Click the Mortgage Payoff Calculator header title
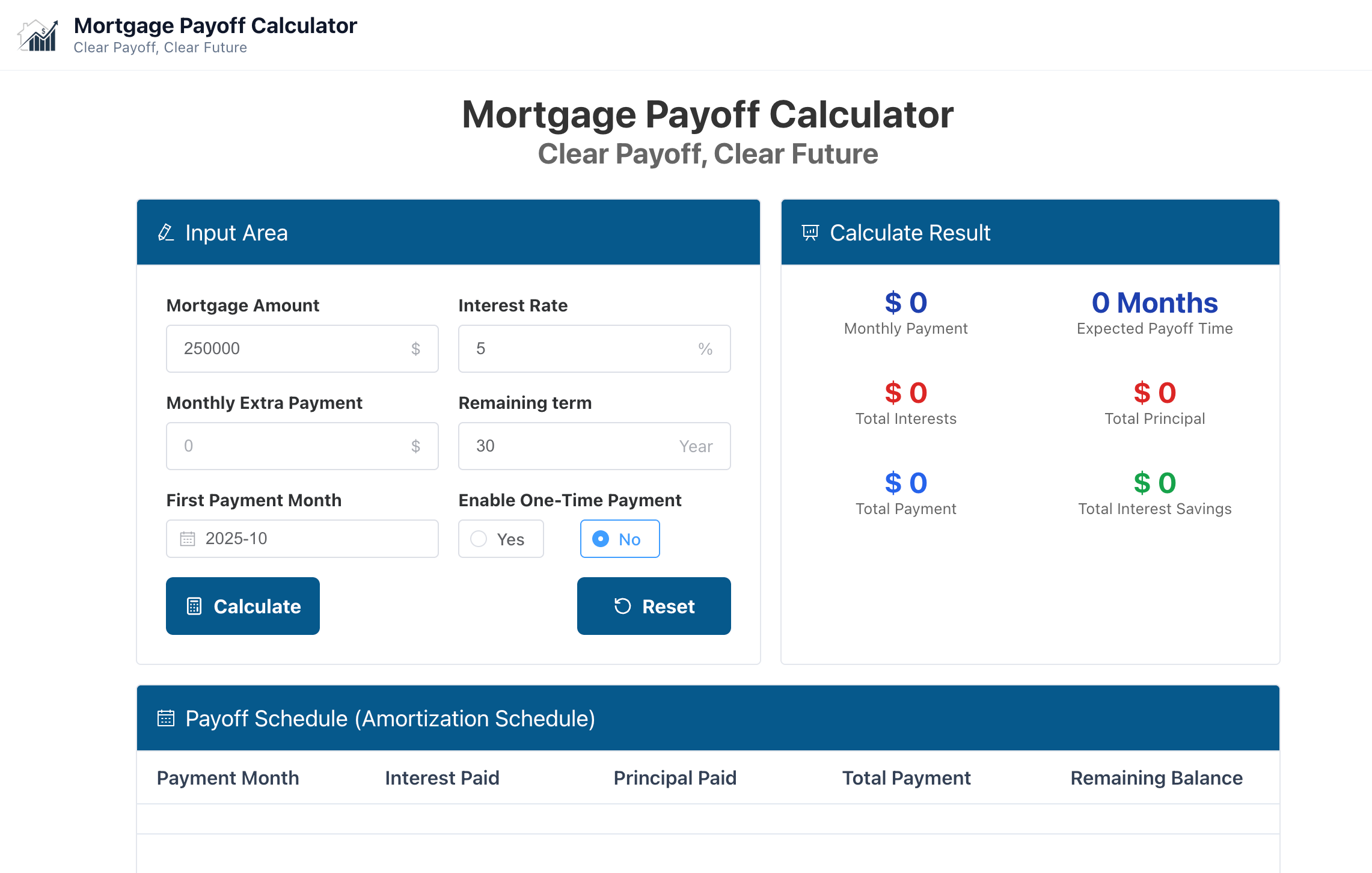1372x873 pixels. (x=215, y=26)
